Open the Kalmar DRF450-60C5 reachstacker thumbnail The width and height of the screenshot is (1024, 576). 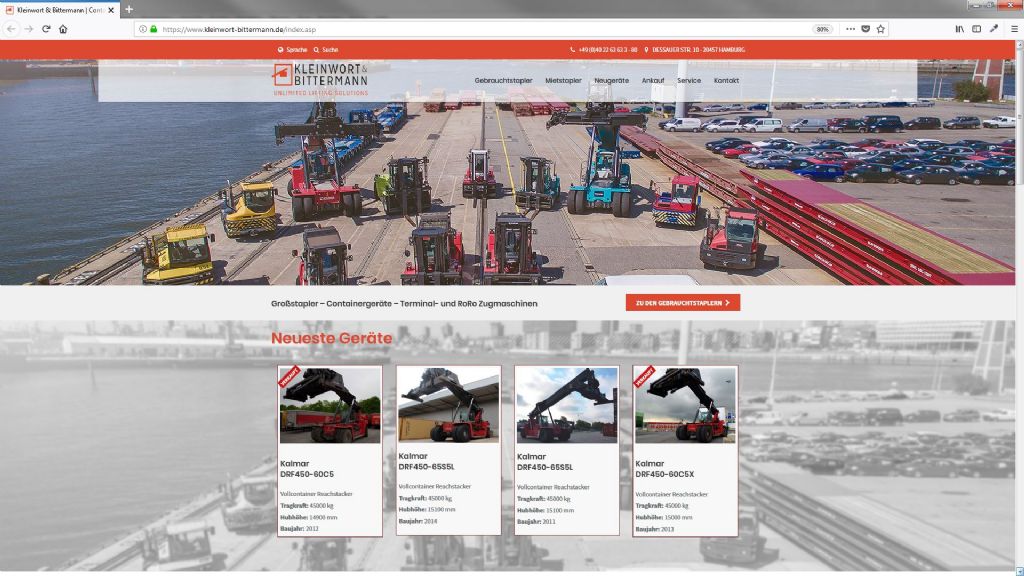(329, 406)
